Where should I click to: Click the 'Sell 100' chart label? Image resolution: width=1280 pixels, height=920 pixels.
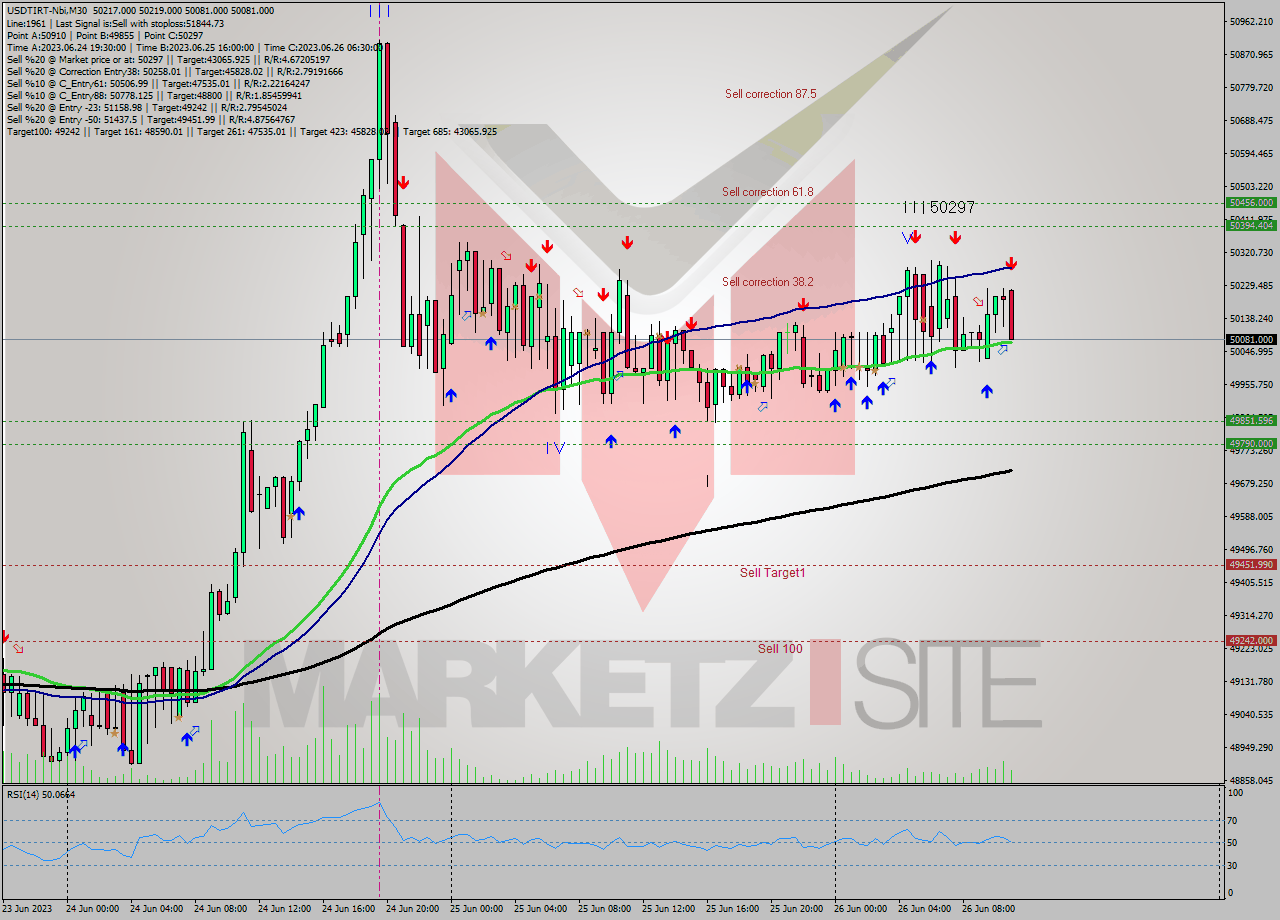pos(780,649)
